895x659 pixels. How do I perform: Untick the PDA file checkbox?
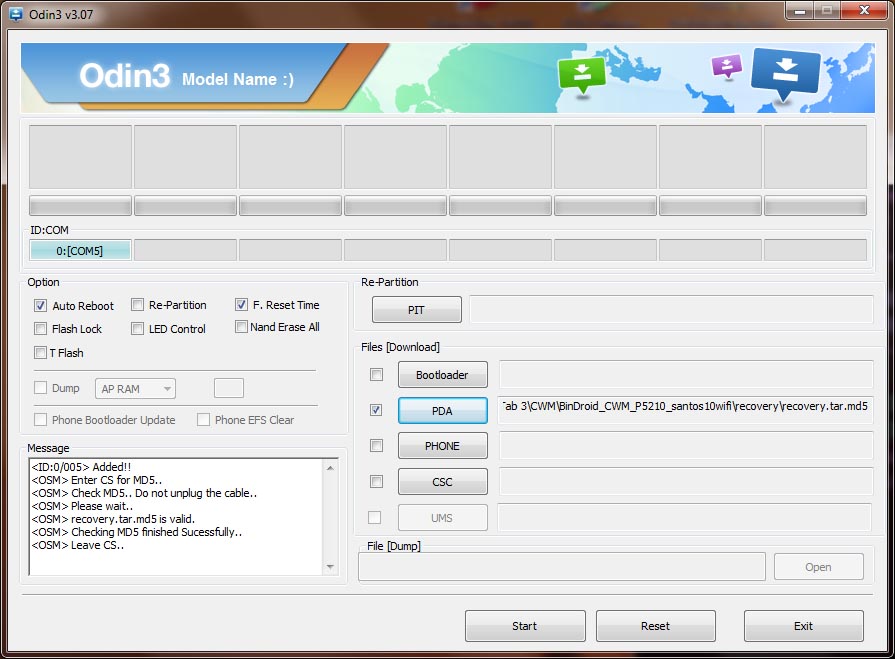coord(376,410)
